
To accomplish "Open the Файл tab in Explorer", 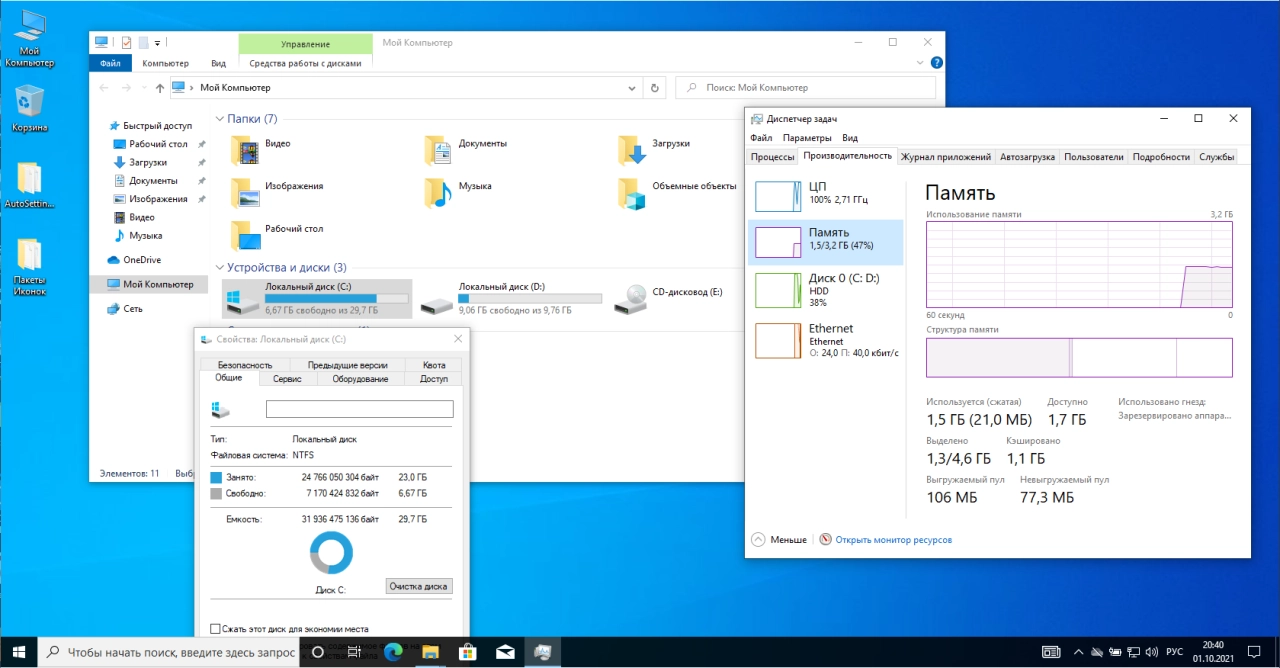I will (110, 63).
